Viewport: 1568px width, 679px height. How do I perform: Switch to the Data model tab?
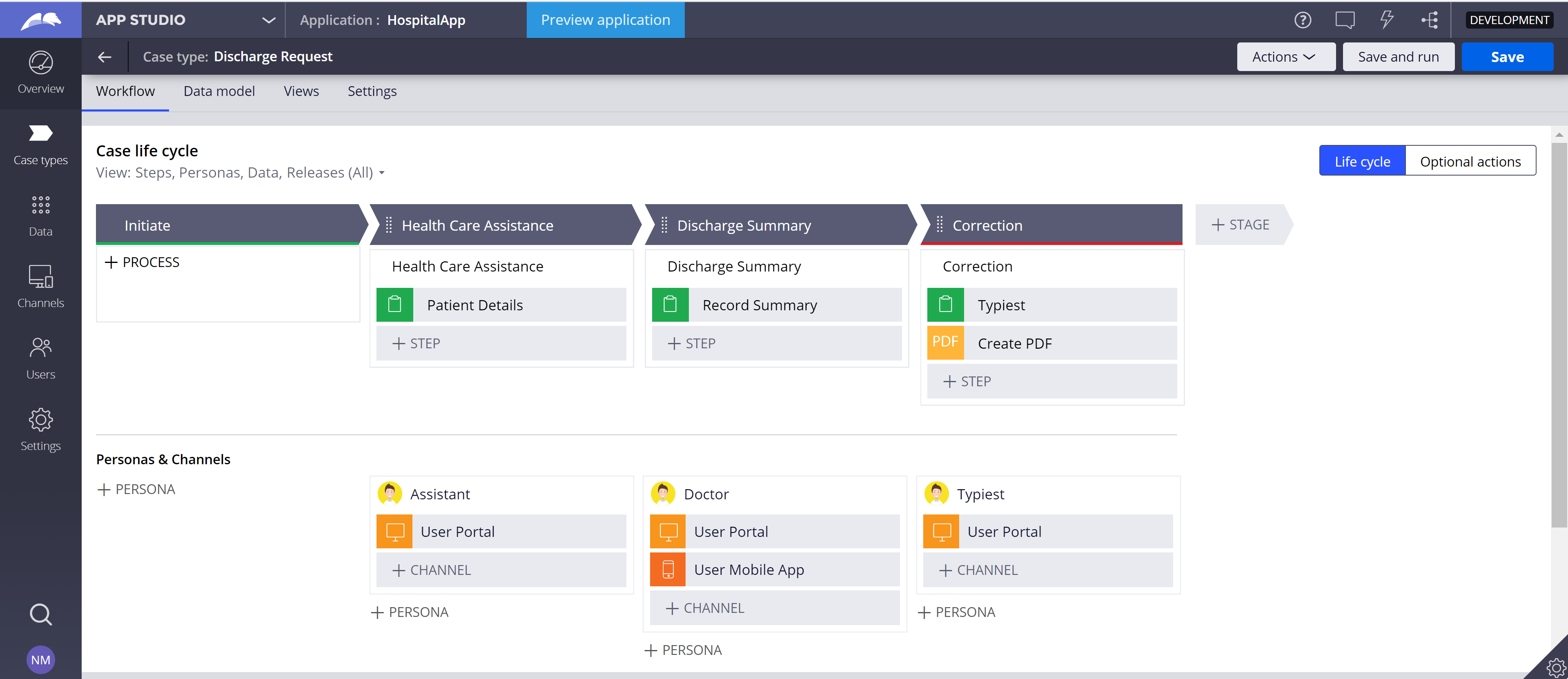tap(219, 91)
